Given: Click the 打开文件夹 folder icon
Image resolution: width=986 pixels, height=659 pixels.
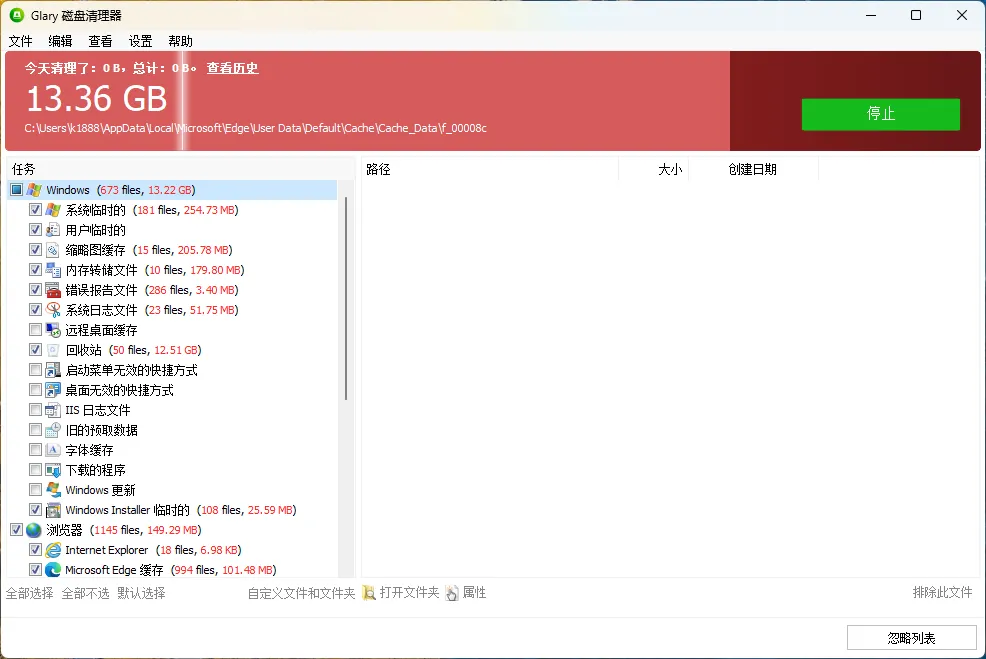Looking at the screenshot, I should point(369,593).
